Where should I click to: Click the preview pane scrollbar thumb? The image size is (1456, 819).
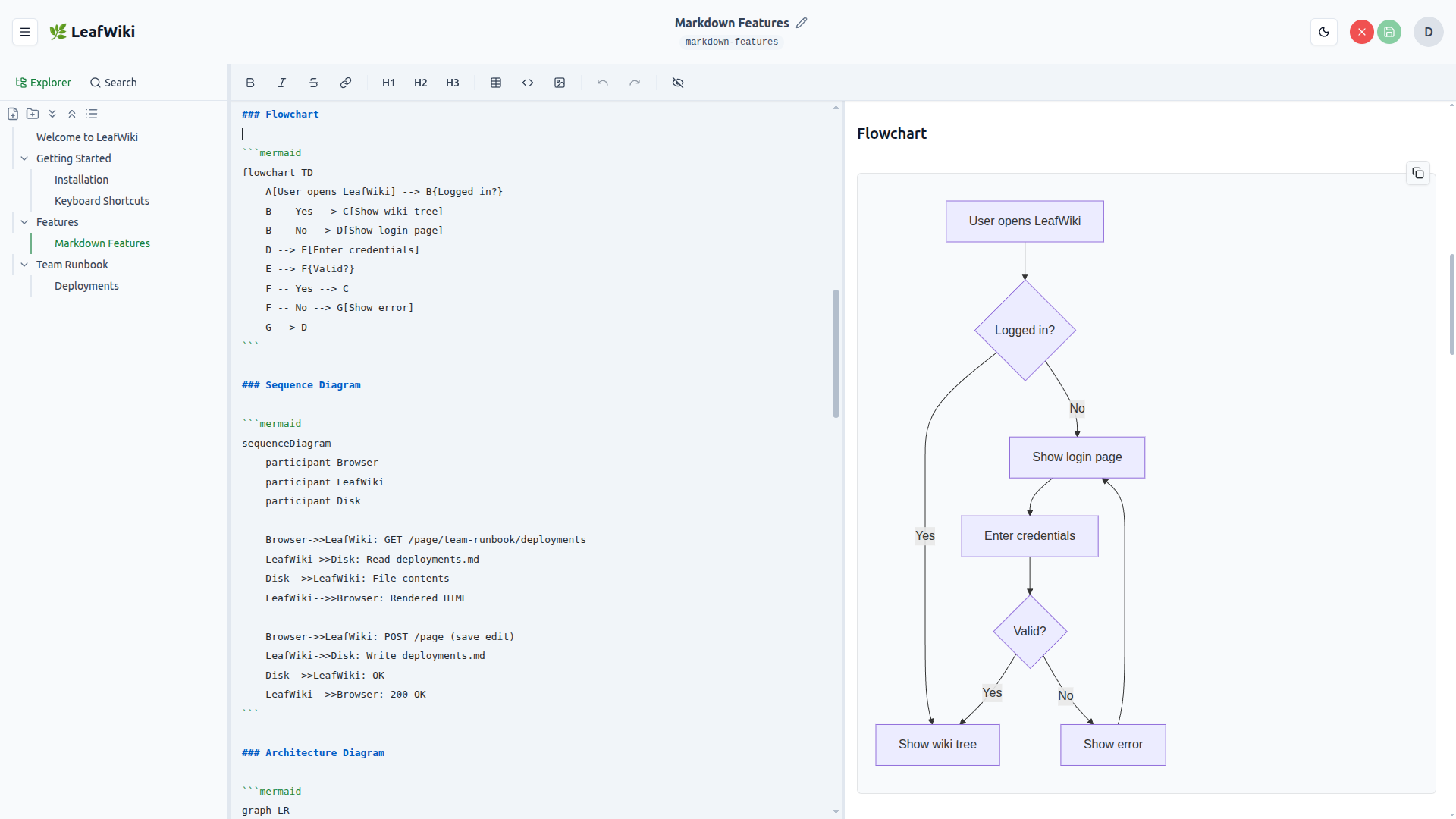coord(1451,304)
